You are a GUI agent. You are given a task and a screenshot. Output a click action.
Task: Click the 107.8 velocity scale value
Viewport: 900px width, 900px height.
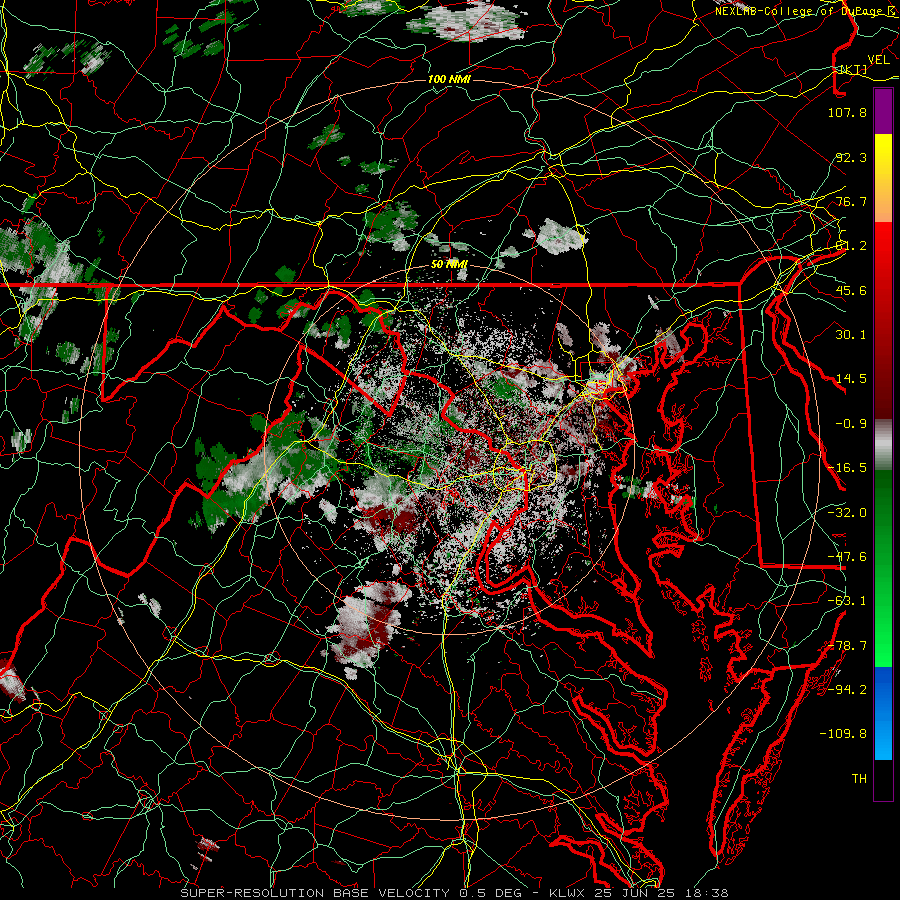[x=847, y=112]
